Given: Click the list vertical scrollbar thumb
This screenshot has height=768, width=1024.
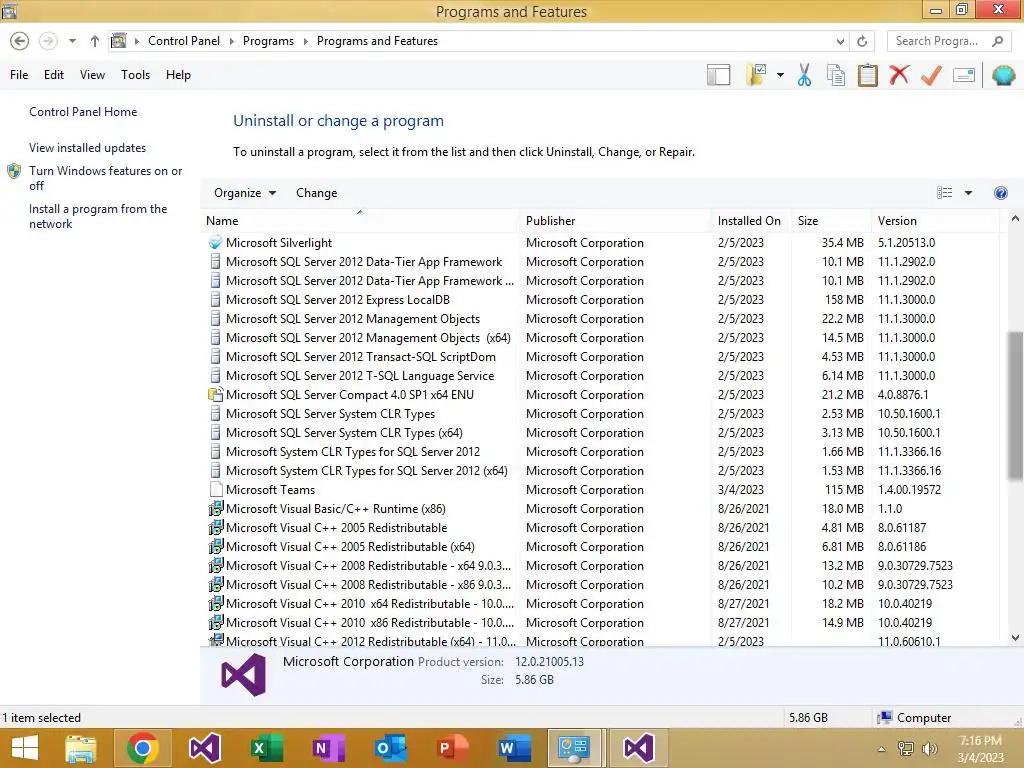Looking at the screenshot, I should 1015,406.
